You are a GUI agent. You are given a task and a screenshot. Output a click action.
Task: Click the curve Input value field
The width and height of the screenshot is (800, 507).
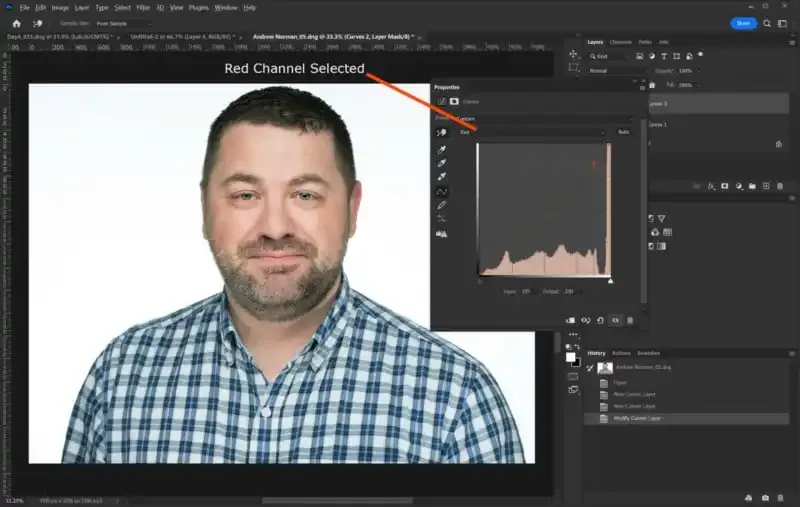click(527, 291)
